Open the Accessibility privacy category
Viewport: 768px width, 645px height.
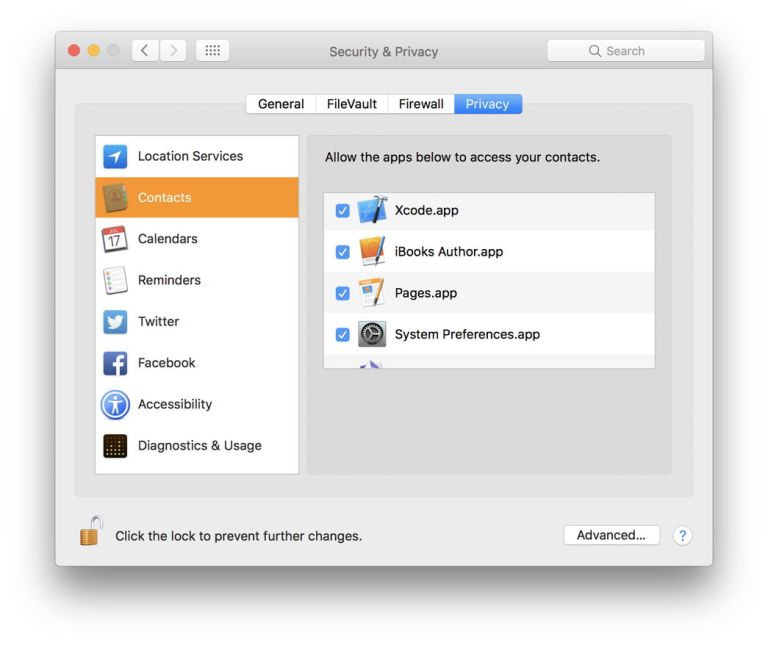197,404
